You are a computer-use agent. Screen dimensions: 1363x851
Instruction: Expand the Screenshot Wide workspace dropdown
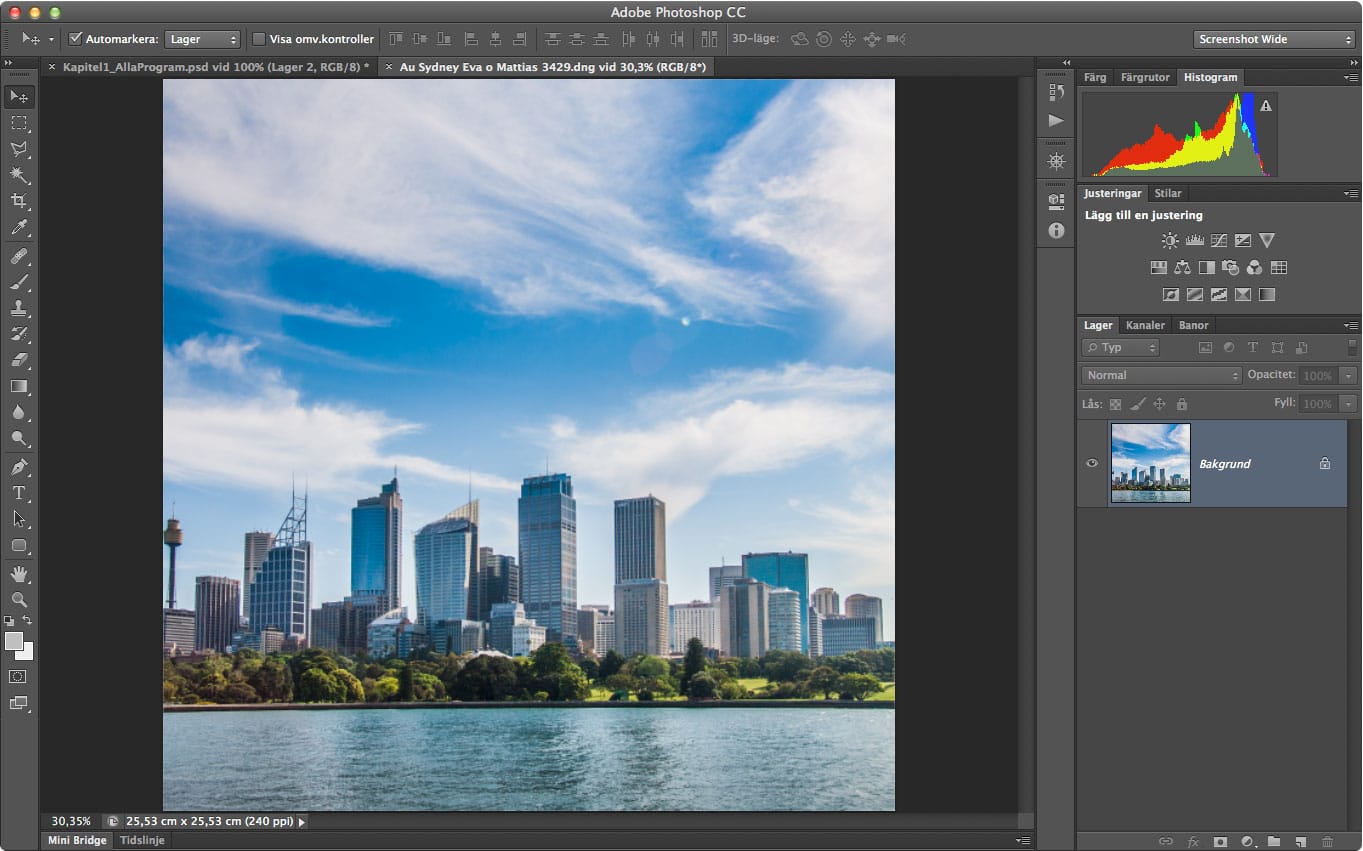click(x=1274, y=39)
